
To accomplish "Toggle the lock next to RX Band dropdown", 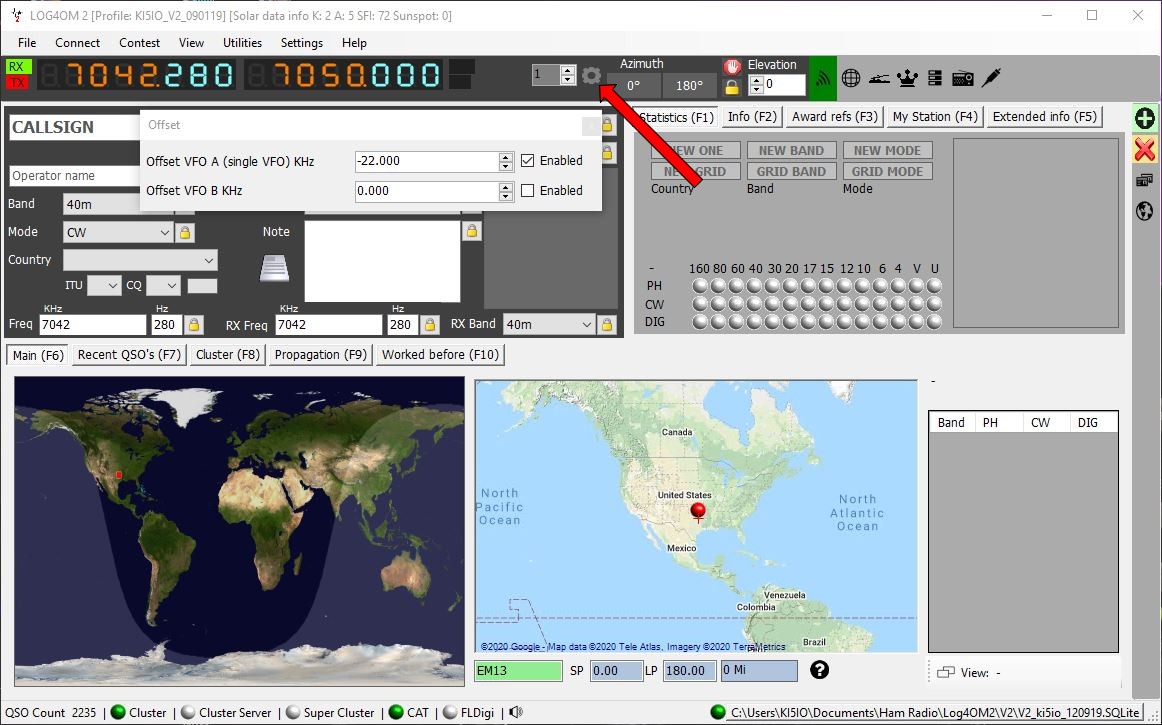I will pyautogui.click(x=606, y=325).
